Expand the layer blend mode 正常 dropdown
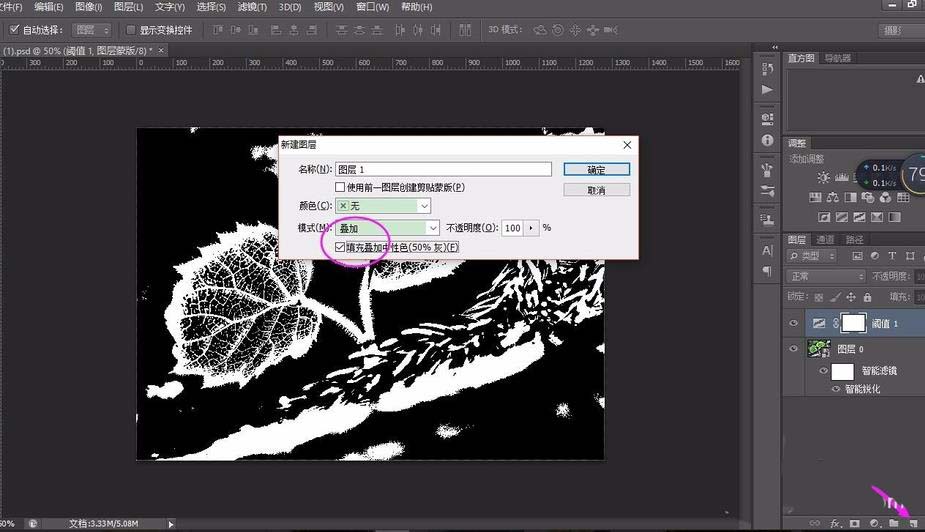This screenshot has height=532, width=925. pos(826,276)
